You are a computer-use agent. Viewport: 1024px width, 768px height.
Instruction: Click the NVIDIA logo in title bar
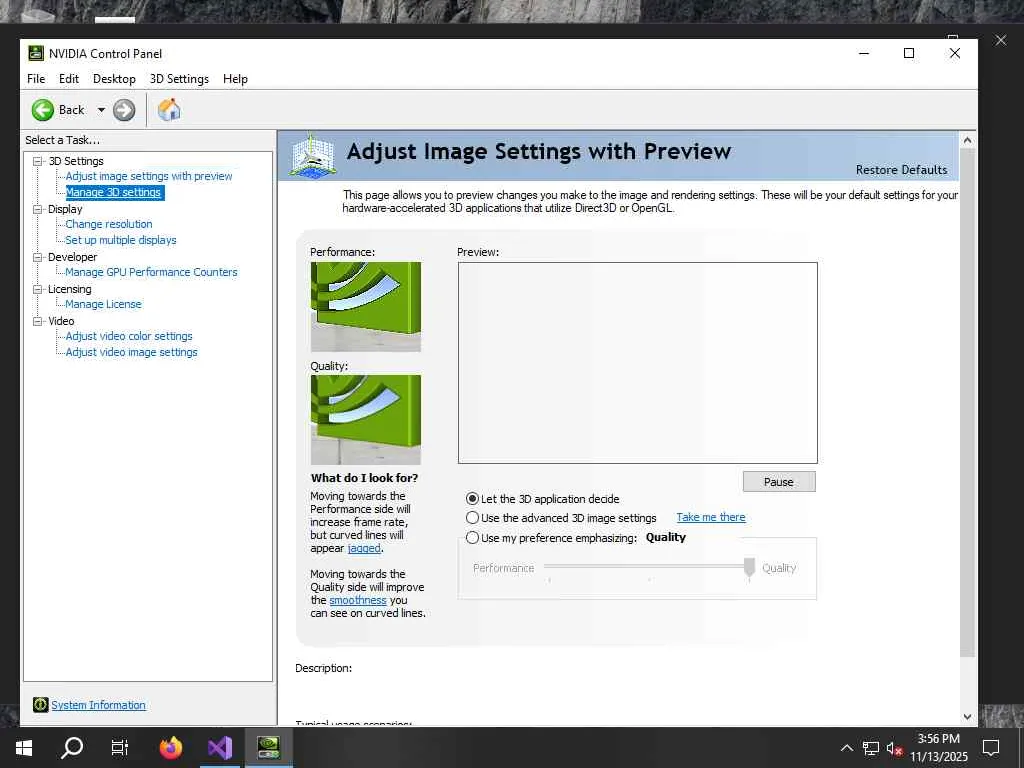[36, 54]
